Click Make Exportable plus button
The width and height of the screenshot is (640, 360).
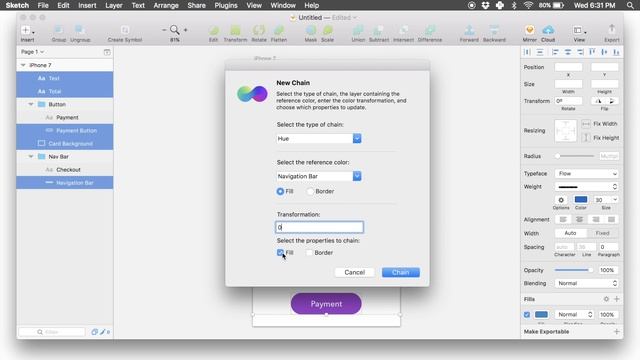(617, 331)
